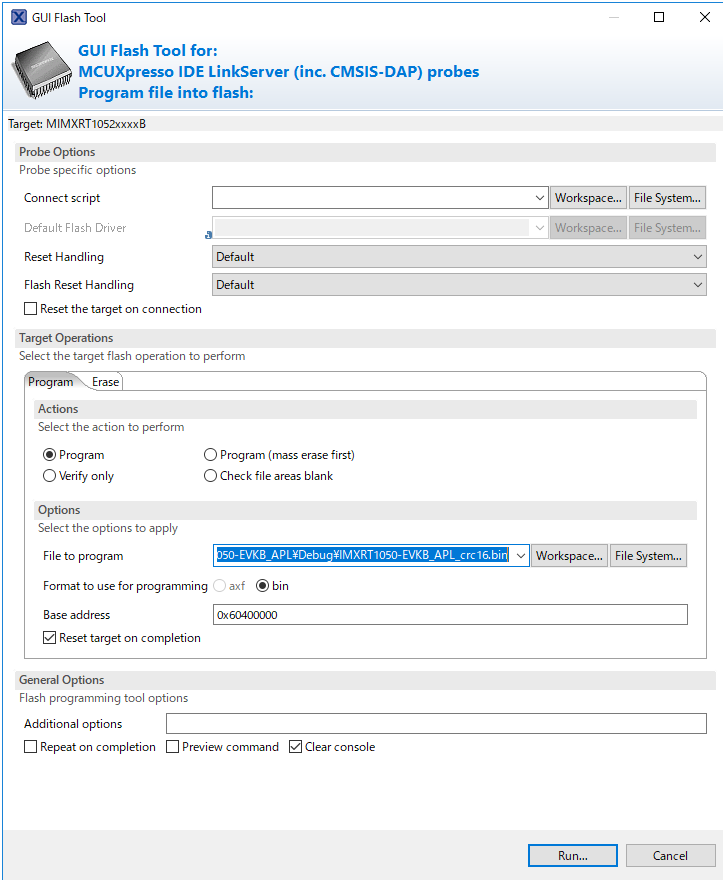Maximize the GUI Flash Tool window
The height and width of the screenshot is (880, 723).
[659, 17]
